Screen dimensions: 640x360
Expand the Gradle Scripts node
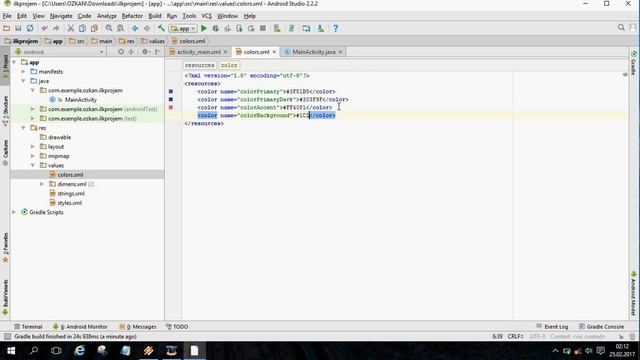click(14, 212)
